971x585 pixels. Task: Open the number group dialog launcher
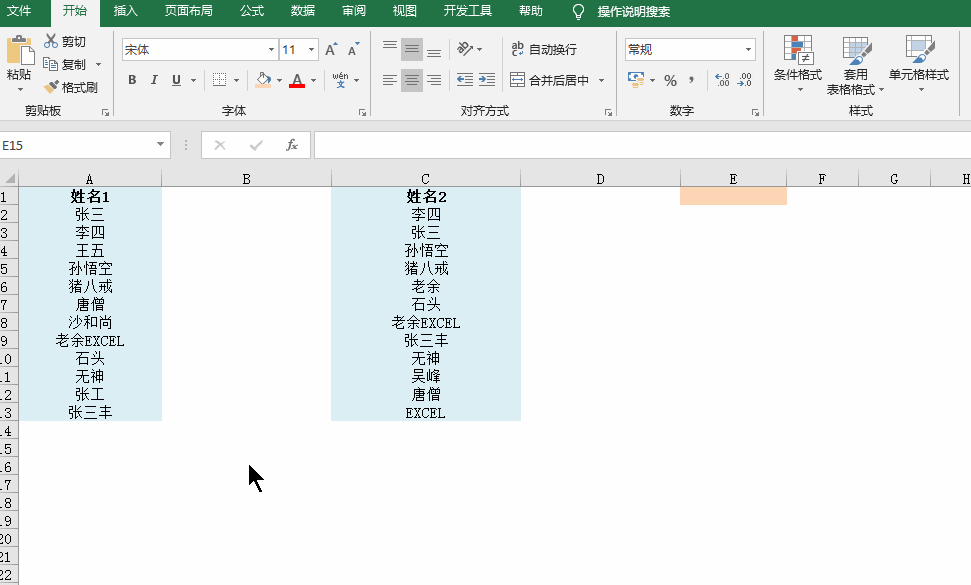[x=755, y=113]
